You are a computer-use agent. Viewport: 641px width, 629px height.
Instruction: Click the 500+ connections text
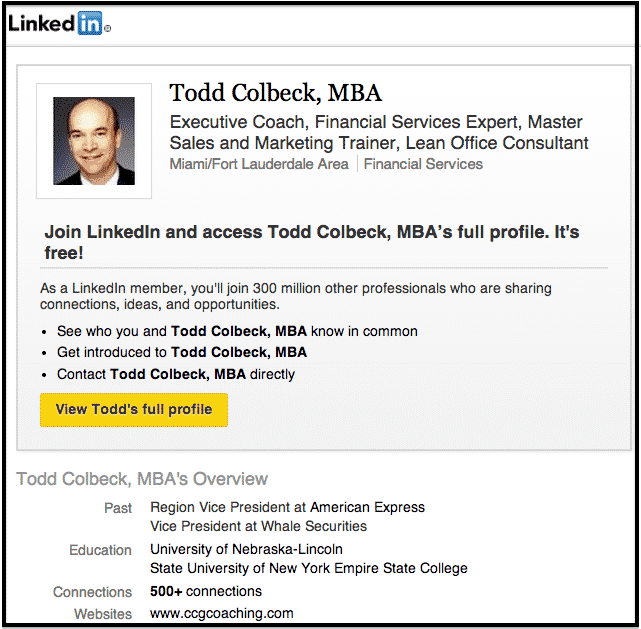coord(206,591)
